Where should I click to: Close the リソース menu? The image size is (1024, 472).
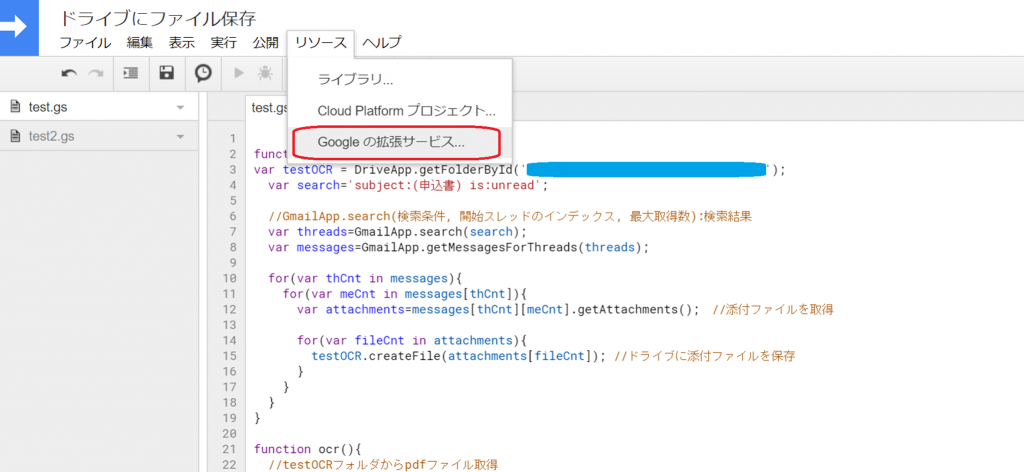pyautogui.click(x=321, y=43)
